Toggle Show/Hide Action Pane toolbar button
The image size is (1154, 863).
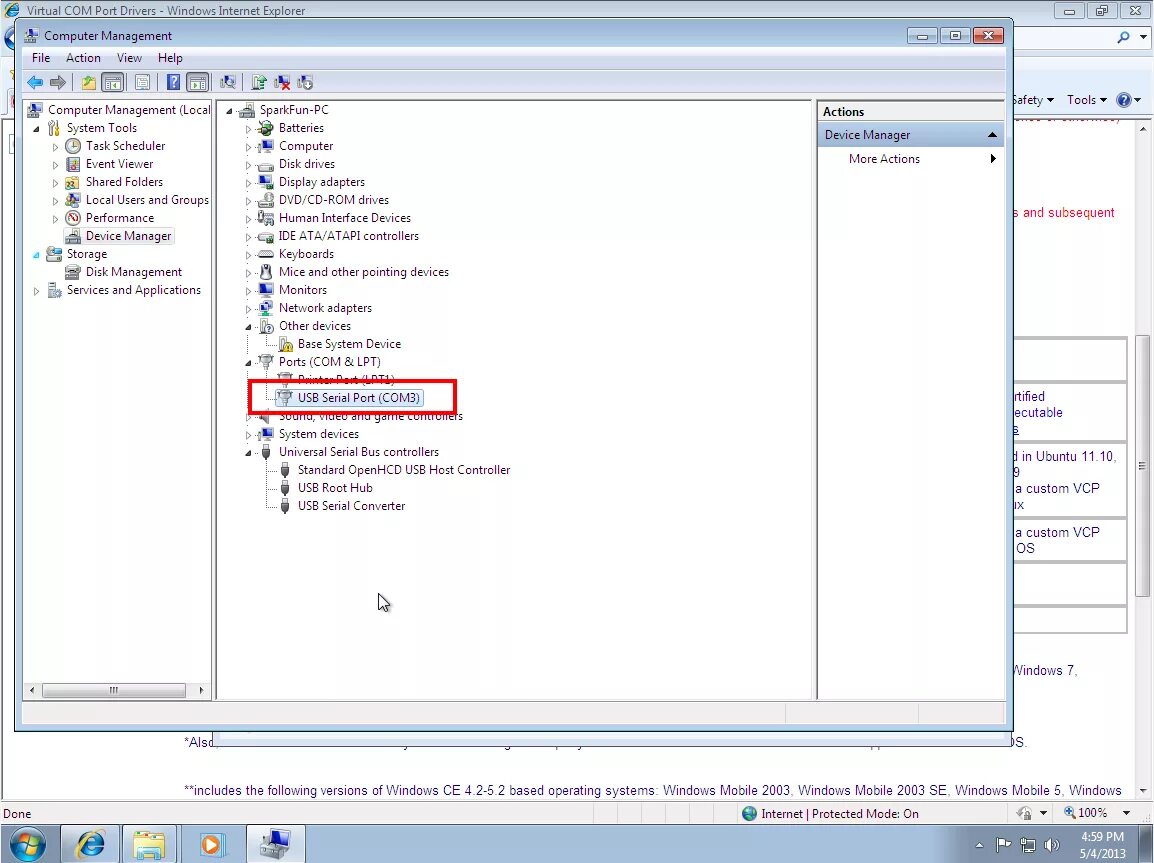tap(197, 82)
